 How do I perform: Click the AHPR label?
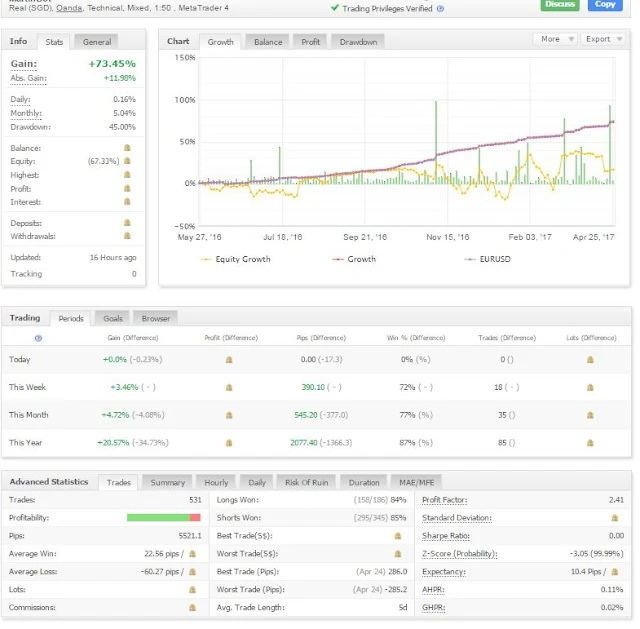pyautogui.click(x=433, y=590)
